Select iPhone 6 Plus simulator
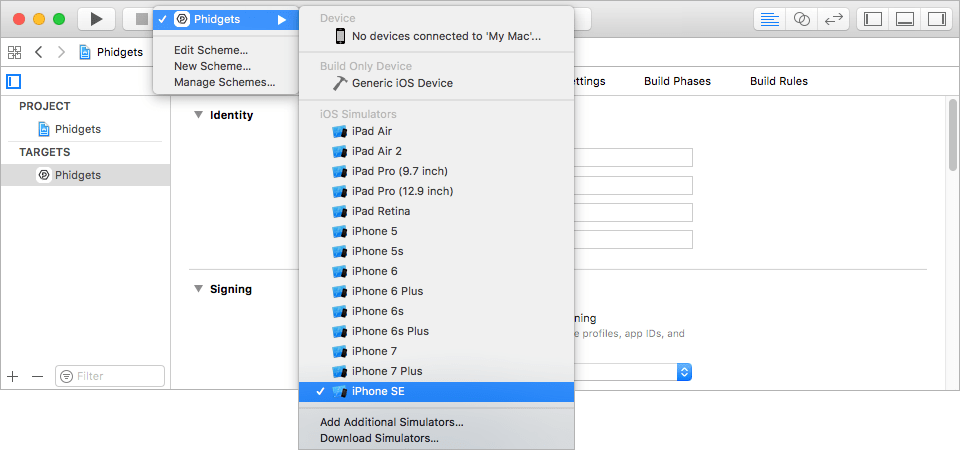 click(x=436, y=291)
